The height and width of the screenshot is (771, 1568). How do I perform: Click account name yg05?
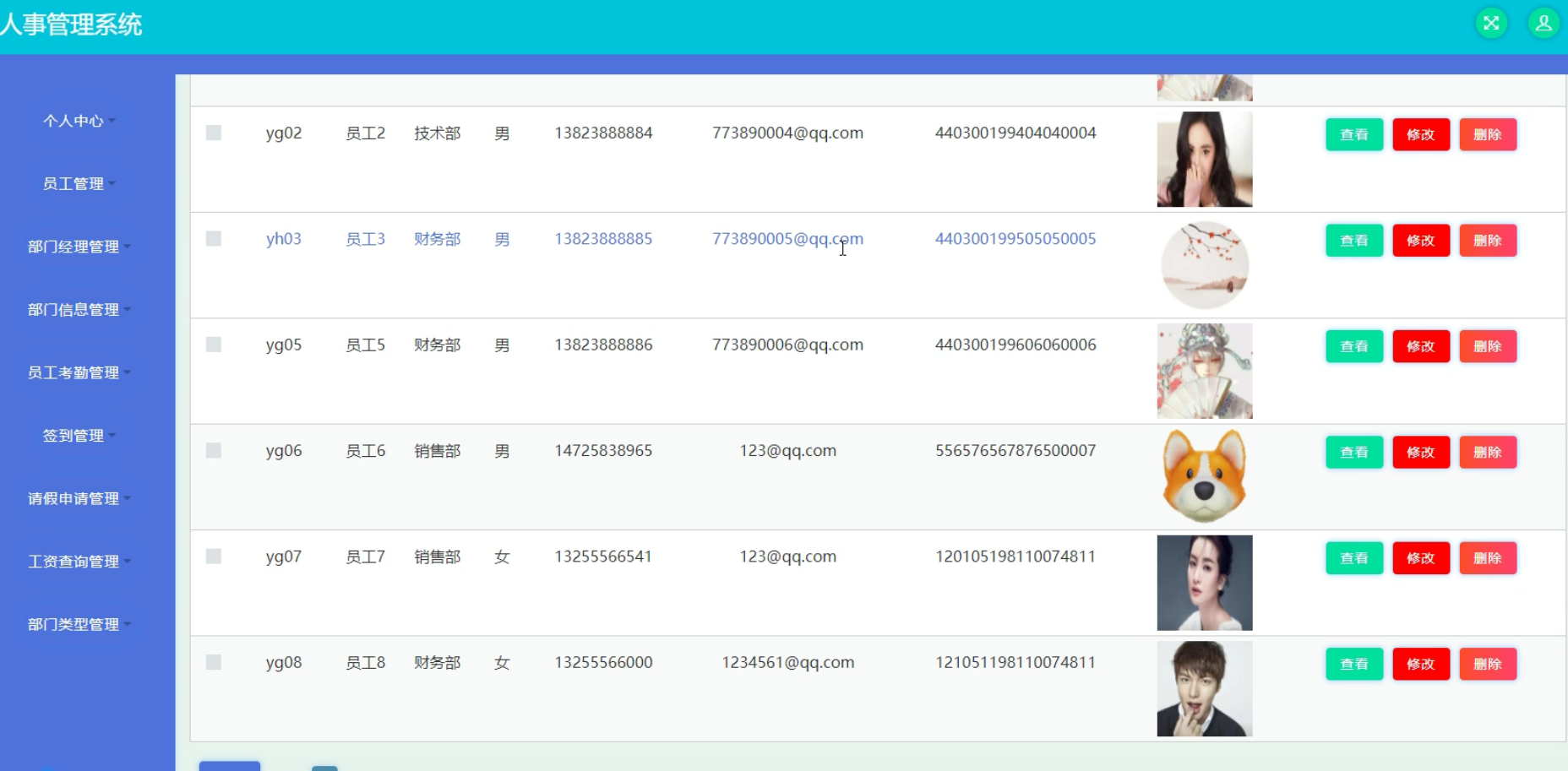pos(284,345)
